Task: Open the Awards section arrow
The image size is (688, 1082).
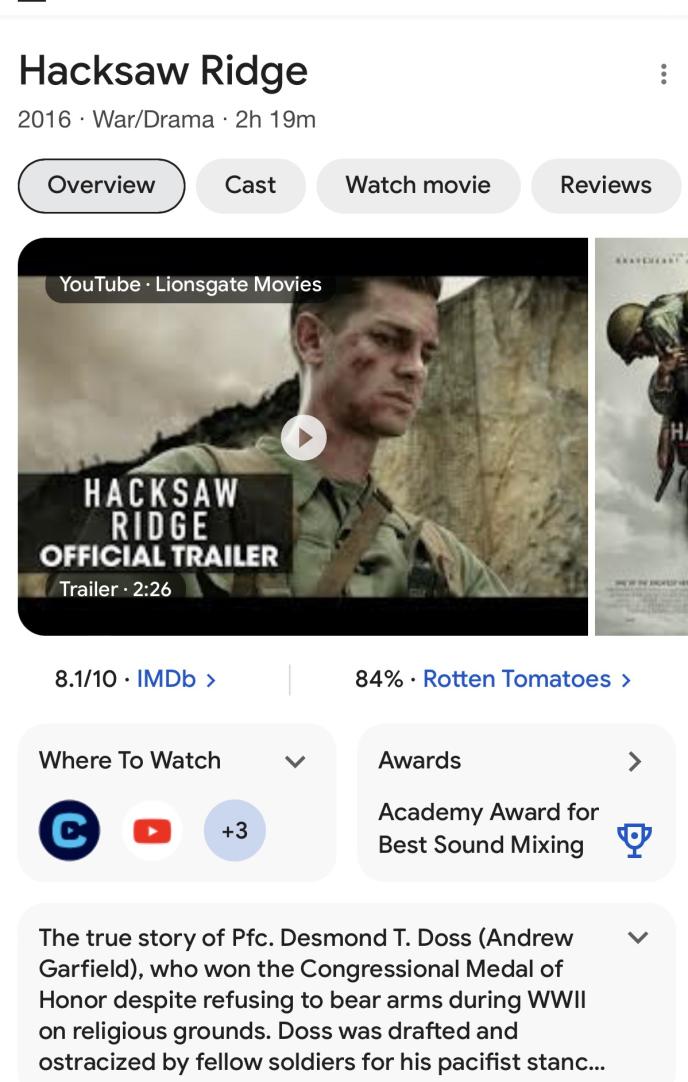Action: [x=635, y=761]
